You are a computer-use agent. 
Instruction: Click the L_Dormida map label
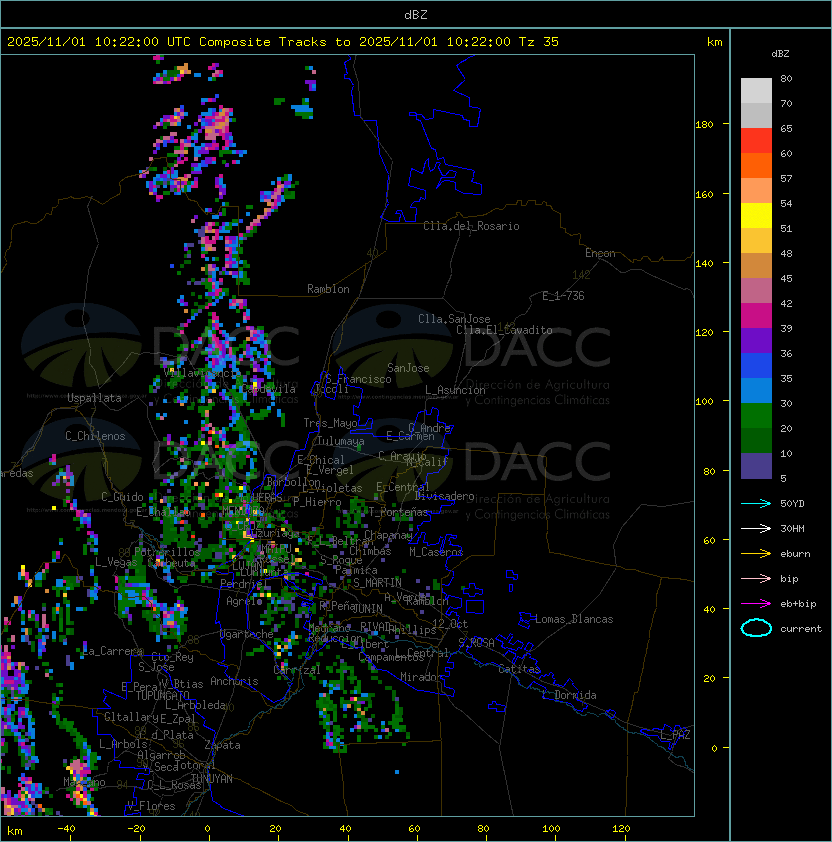pyautogui.click(x=569, y=695)
